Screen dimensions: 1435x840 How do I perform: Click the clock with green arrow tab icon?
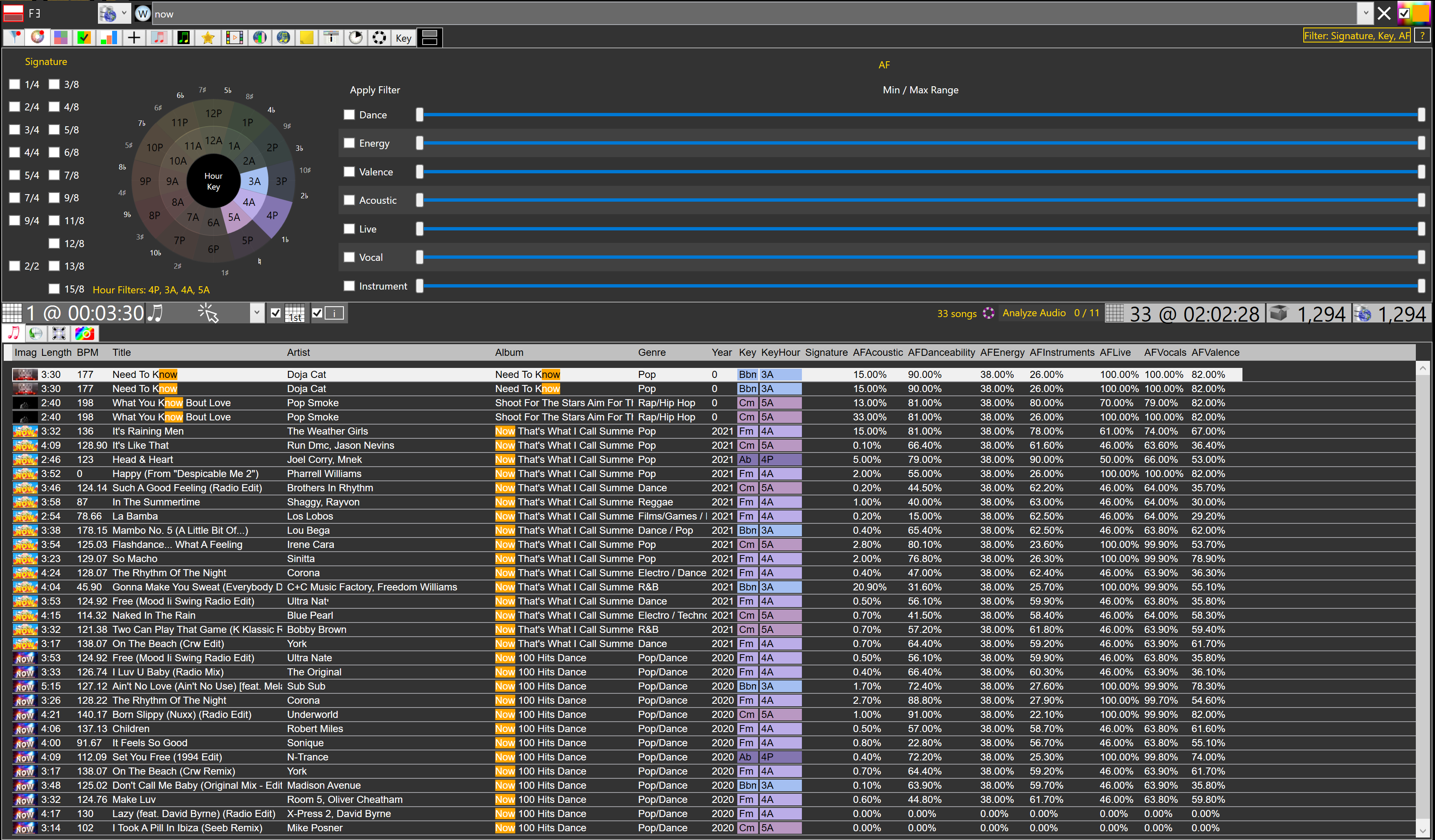(x=36, y=333)
